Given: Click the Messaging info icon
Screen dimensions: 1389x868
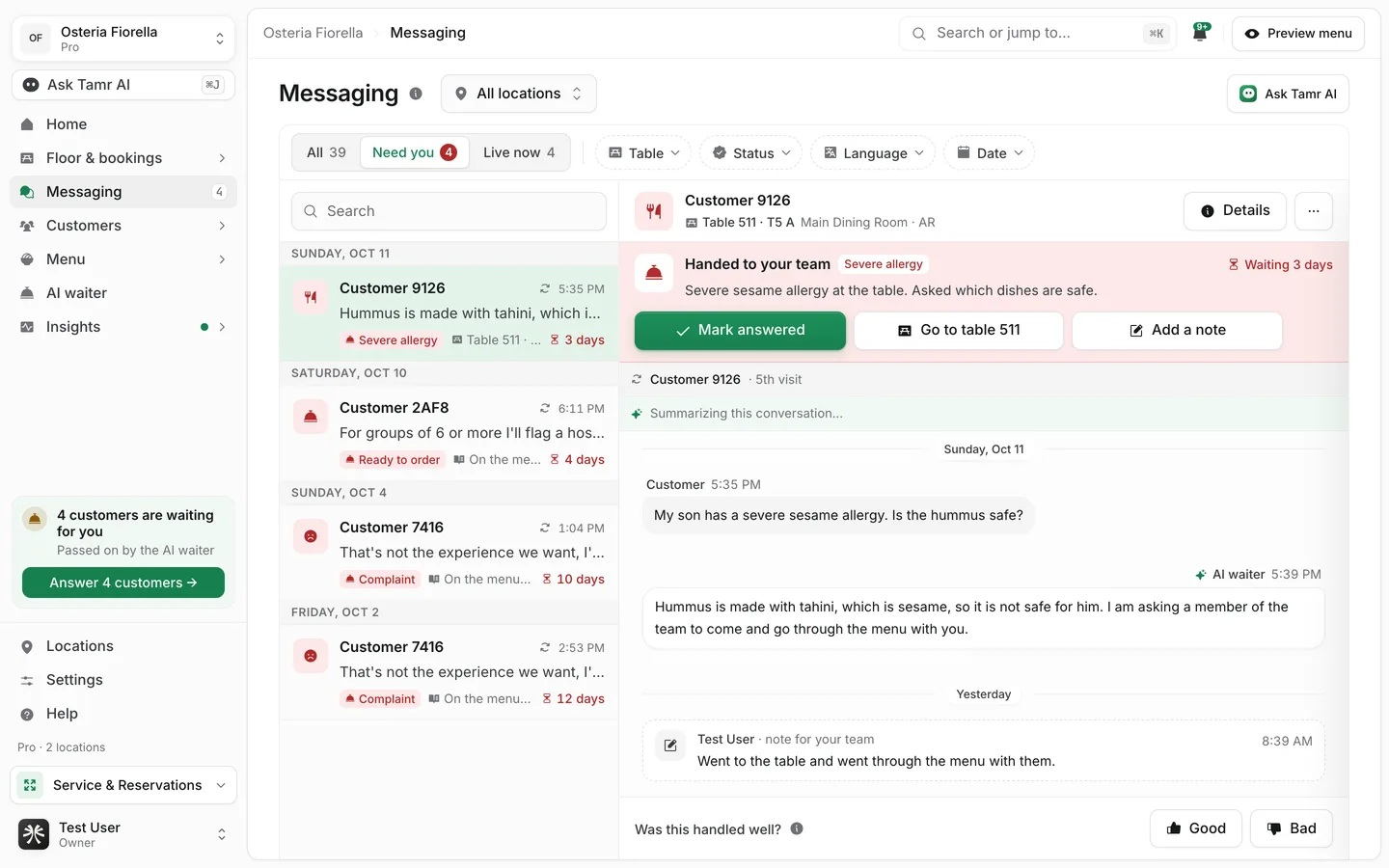Looking at the screenshot, I should [x=416, y=94].
